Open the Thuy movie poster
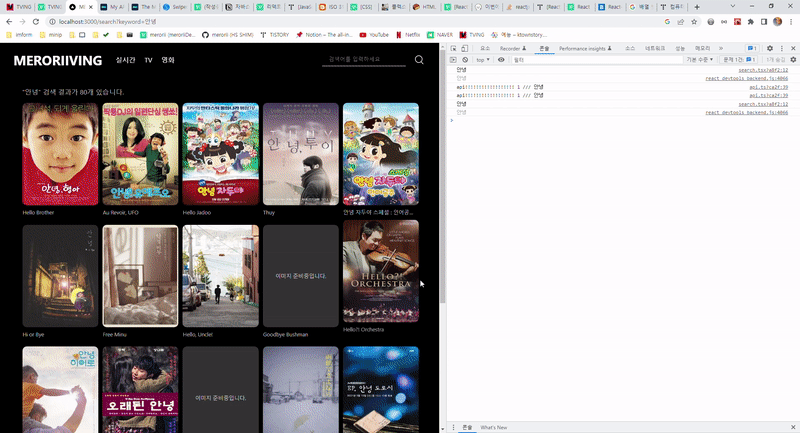 click(x=301, y=154)
